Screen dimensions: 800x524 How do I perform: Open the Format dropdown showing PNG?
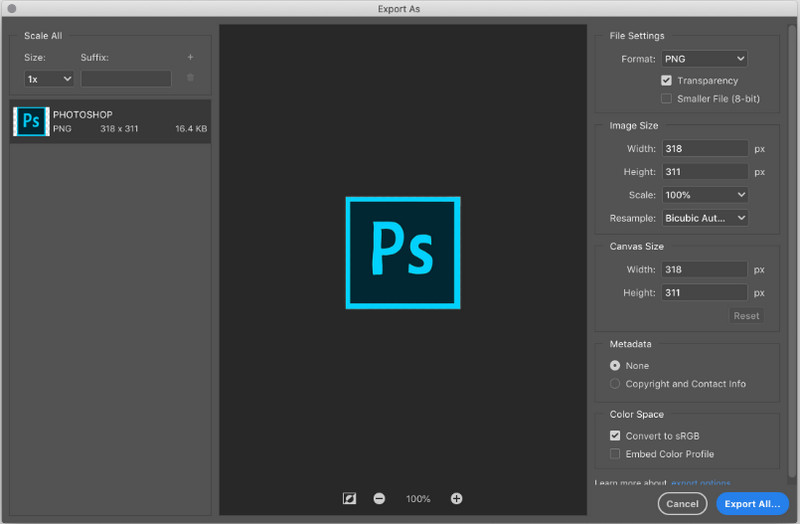705,59
